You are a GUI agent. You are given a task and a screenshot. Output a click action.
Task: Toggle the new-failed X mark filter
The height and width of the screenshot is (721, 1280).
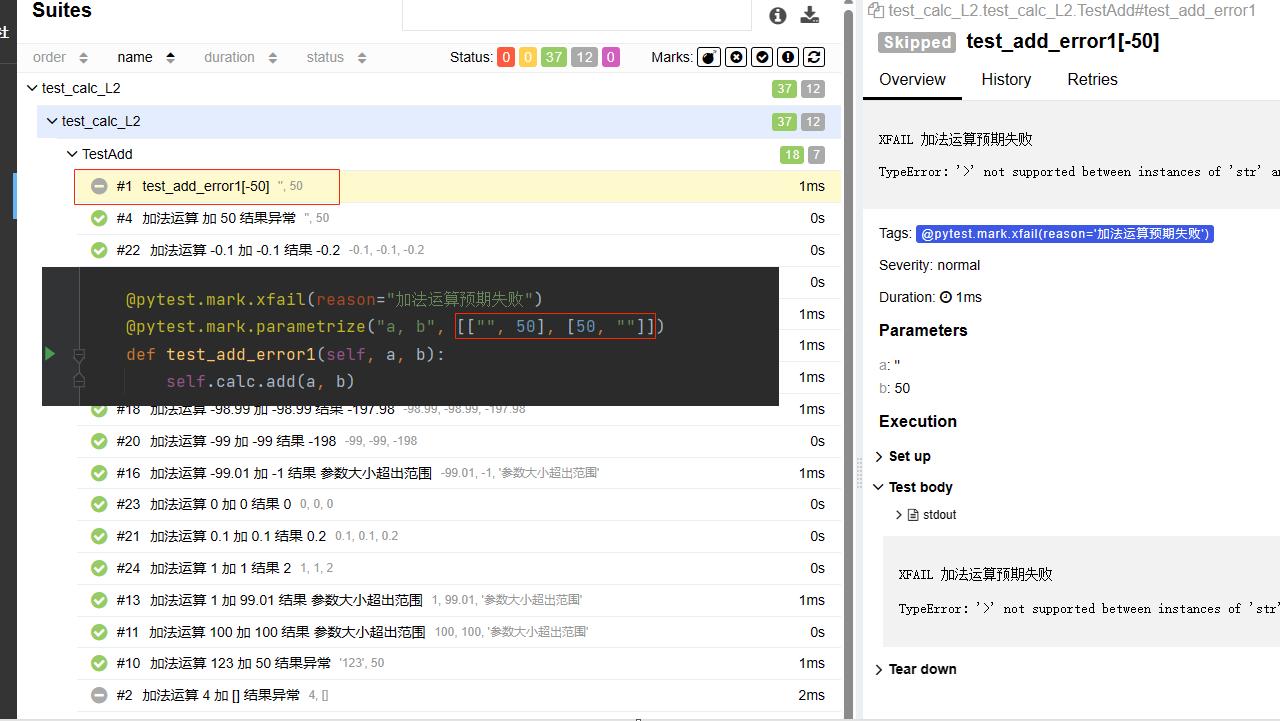click(x=736, y=57)
